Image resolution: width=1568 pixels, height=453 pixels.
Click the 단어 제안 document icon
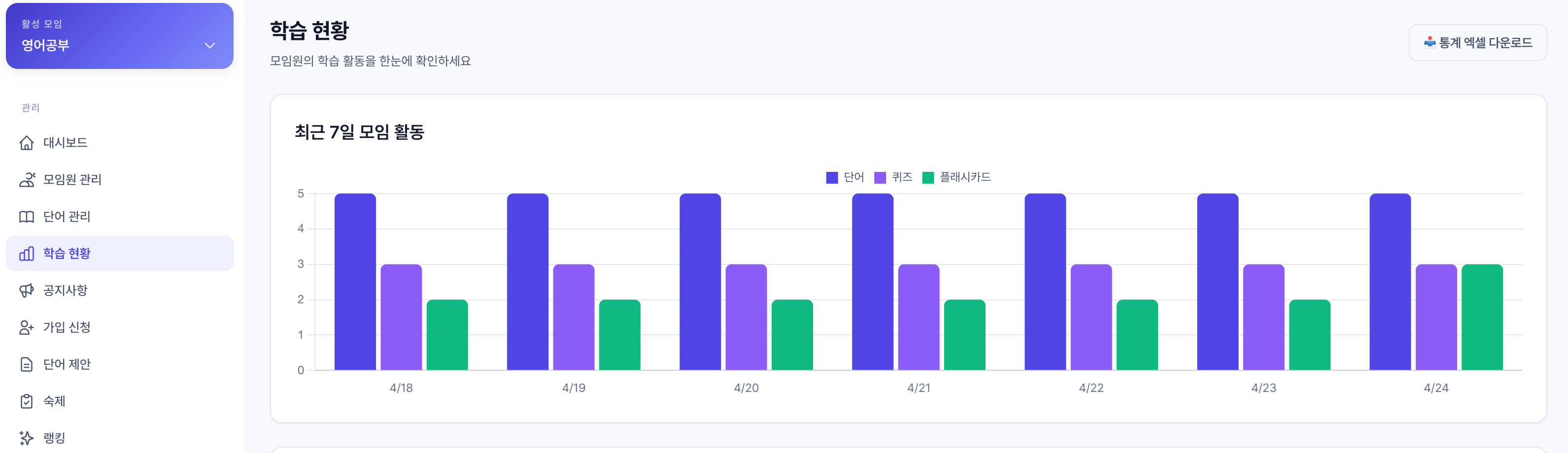pyautogui.click(x=27, y=365)
